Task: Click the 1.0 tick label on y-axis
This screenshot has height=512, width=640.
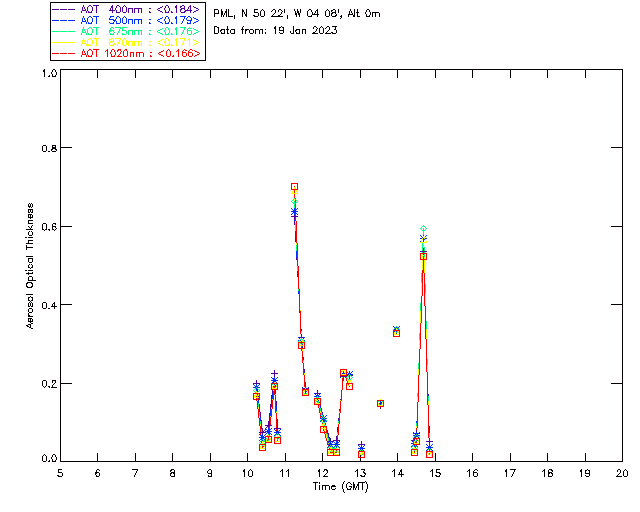Action: [x=48, y=74]
